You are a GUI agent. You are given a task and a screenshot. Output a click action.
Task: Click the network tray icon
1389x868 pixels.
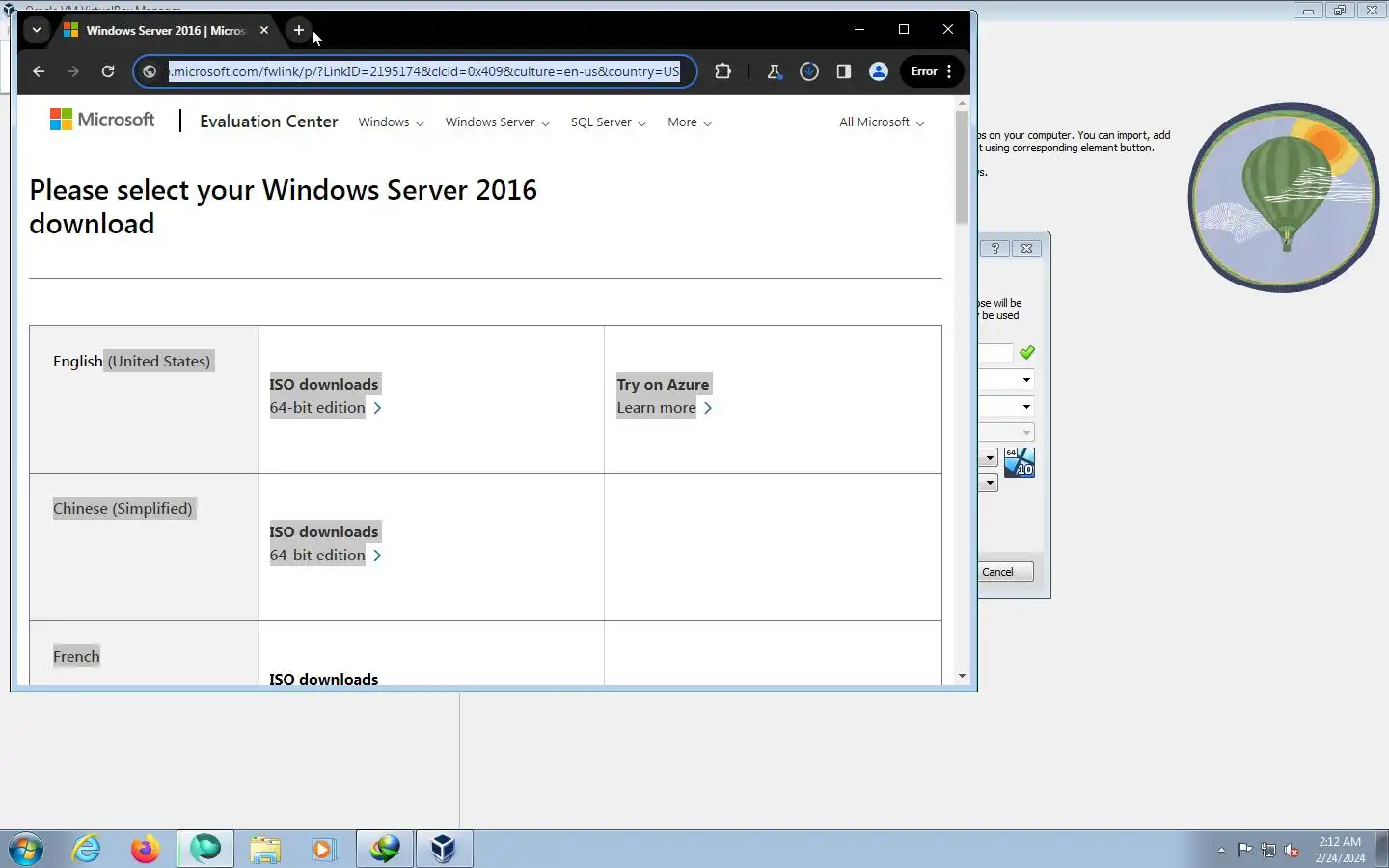pos(1268,850)
